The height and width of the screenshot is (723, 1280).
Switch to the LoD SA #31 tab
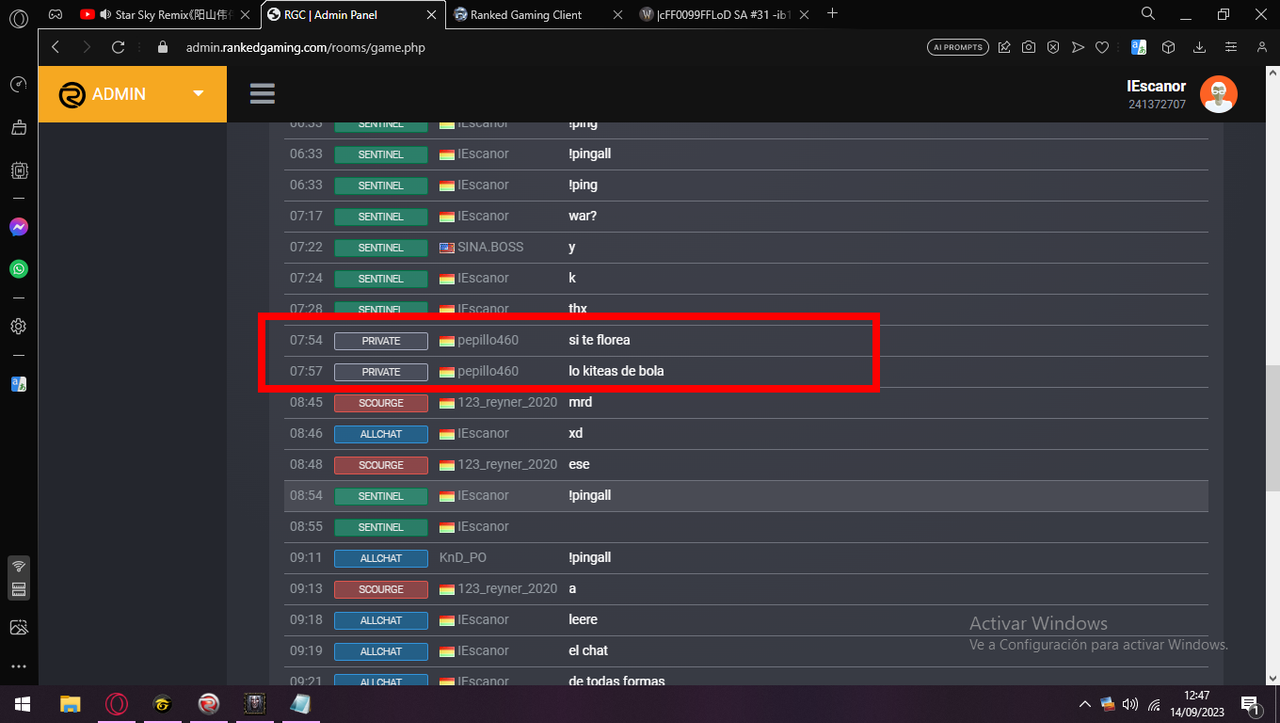[x=725, y=15]
